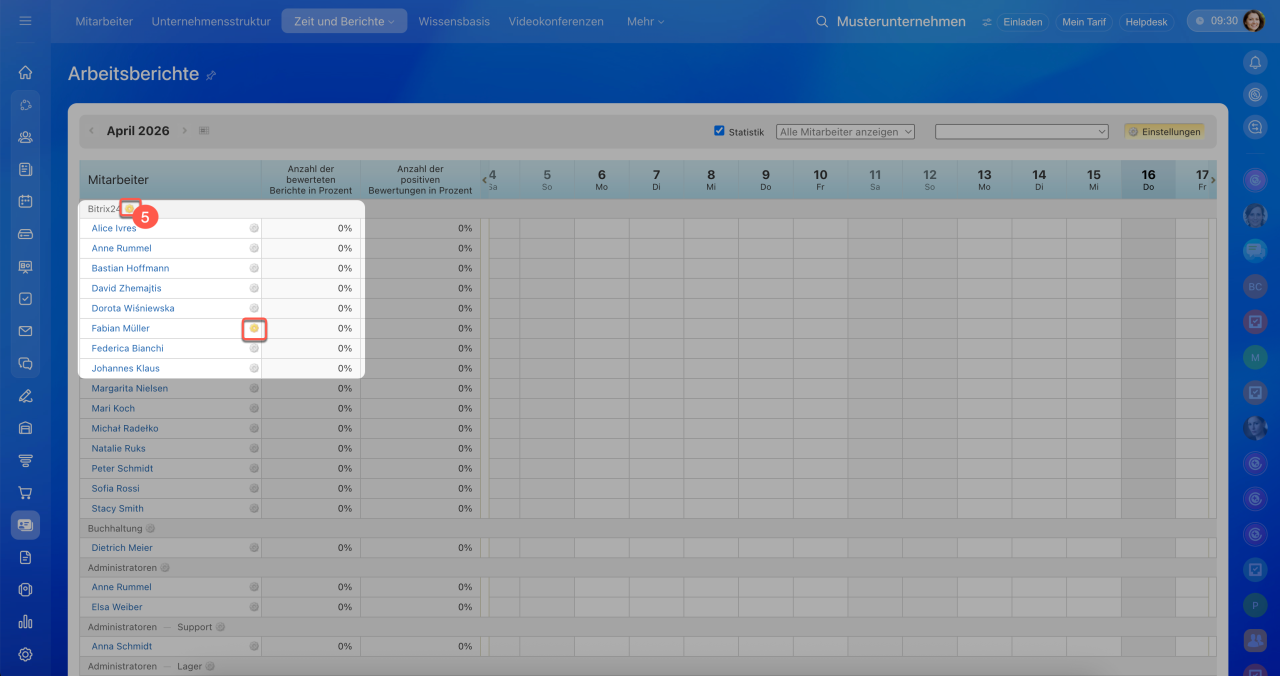Open the calendar icon in left sidebar

(x=26, y=201)
